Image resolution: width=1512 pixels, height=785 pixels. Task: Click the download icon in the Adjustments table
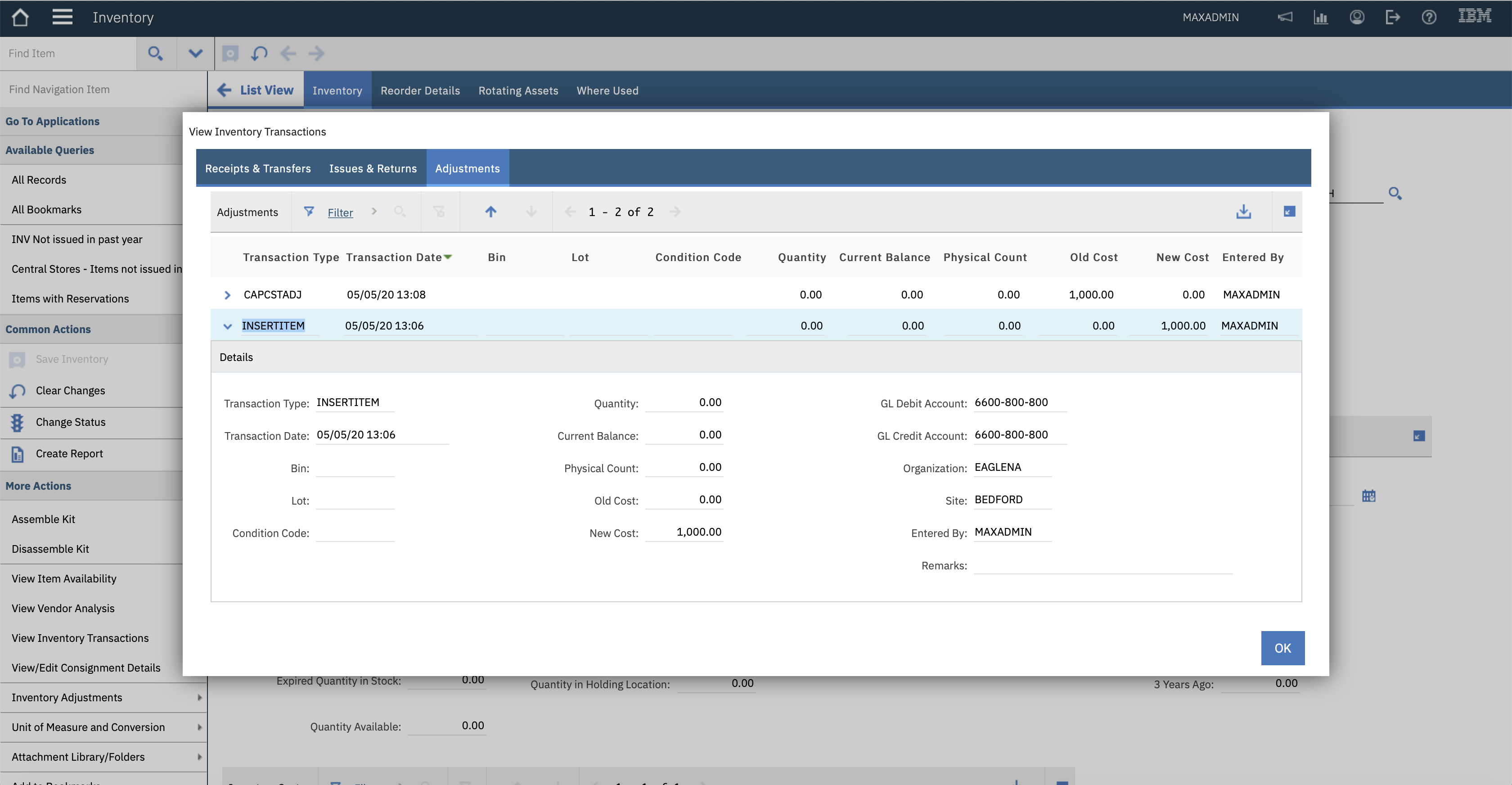pos(1243,212)
